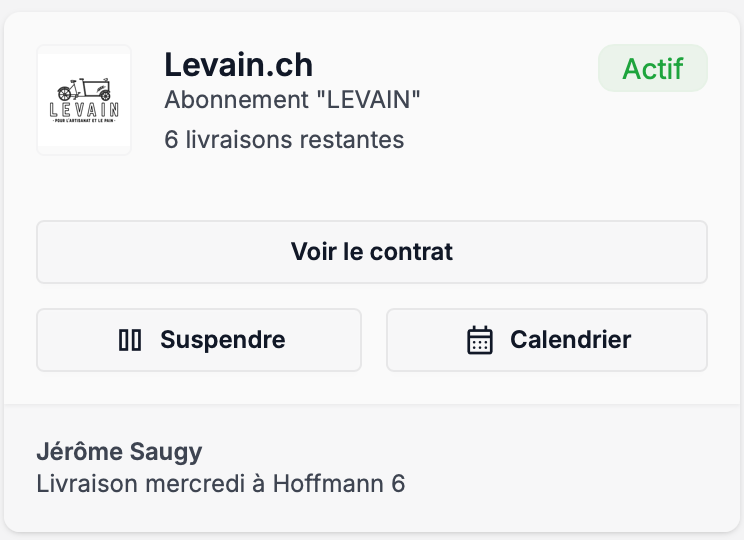Click the calendar icon on Calendrier
This screenshot has height=540, width=744.
tap(480, 340)
